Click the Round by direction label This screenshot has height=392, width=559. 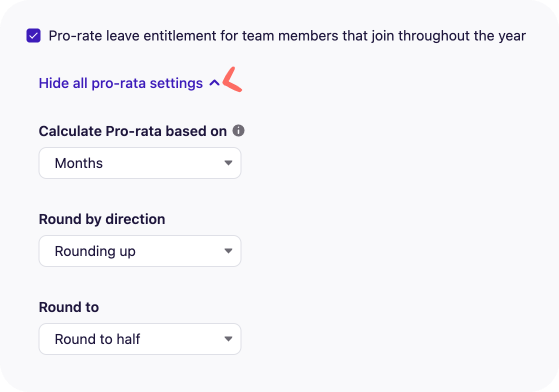102,219
